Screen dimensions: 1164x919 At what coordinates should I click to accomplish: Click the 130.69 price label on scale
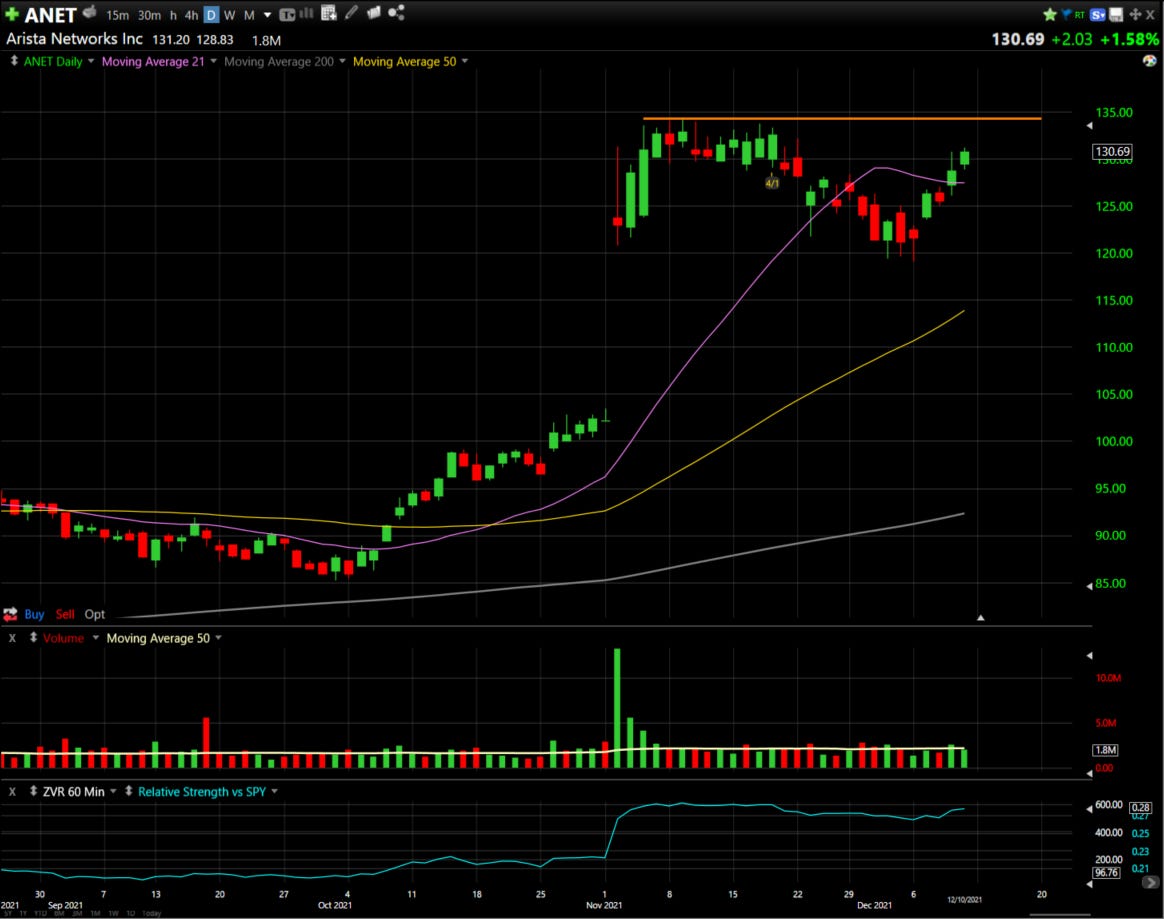1112,151
